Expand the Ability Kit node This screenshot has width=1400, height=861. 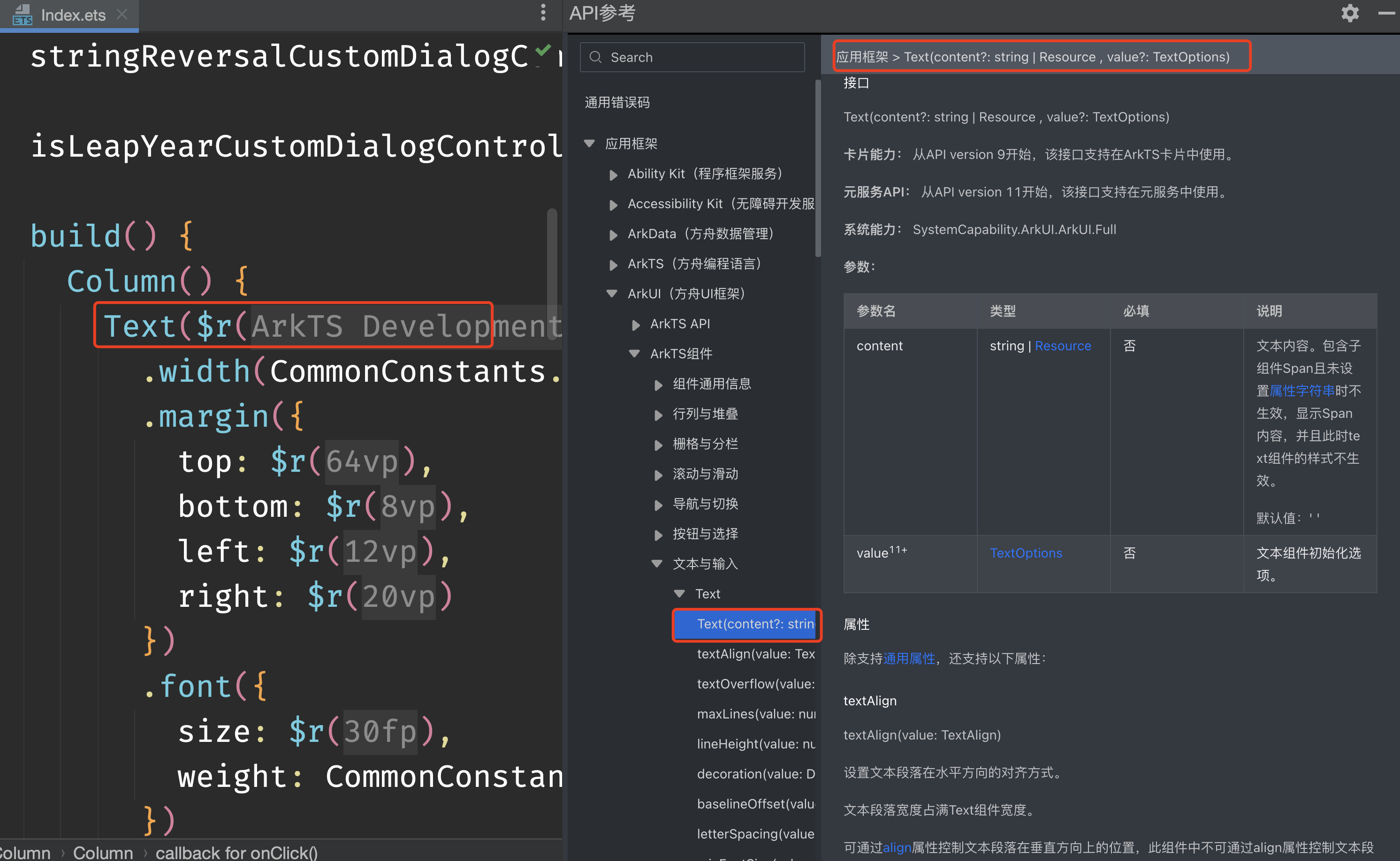pos(613,174)
